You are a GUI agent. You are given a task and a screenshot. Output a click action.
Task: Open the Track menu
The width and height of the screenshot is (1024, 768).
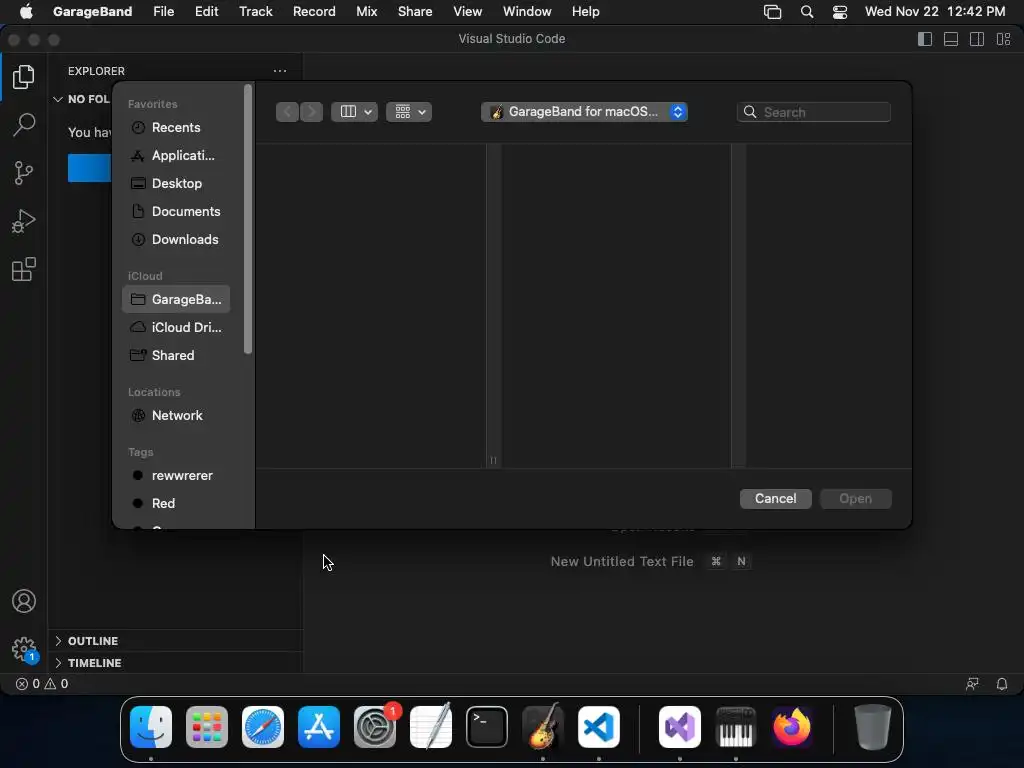255,11
